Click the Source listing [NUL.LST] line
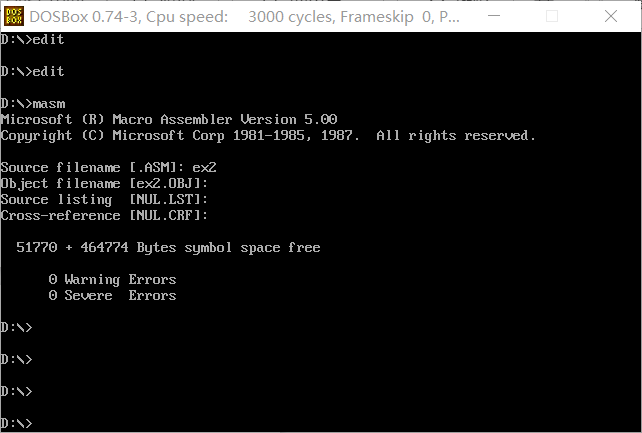 tap(104, 200)
